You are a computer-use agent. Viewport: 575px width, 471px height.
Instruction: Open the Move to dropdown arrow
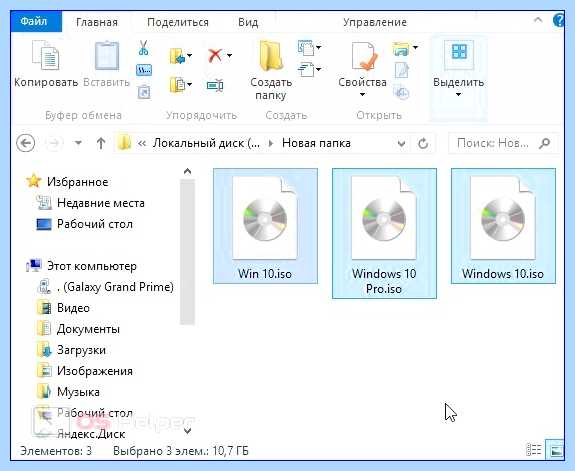190,56
